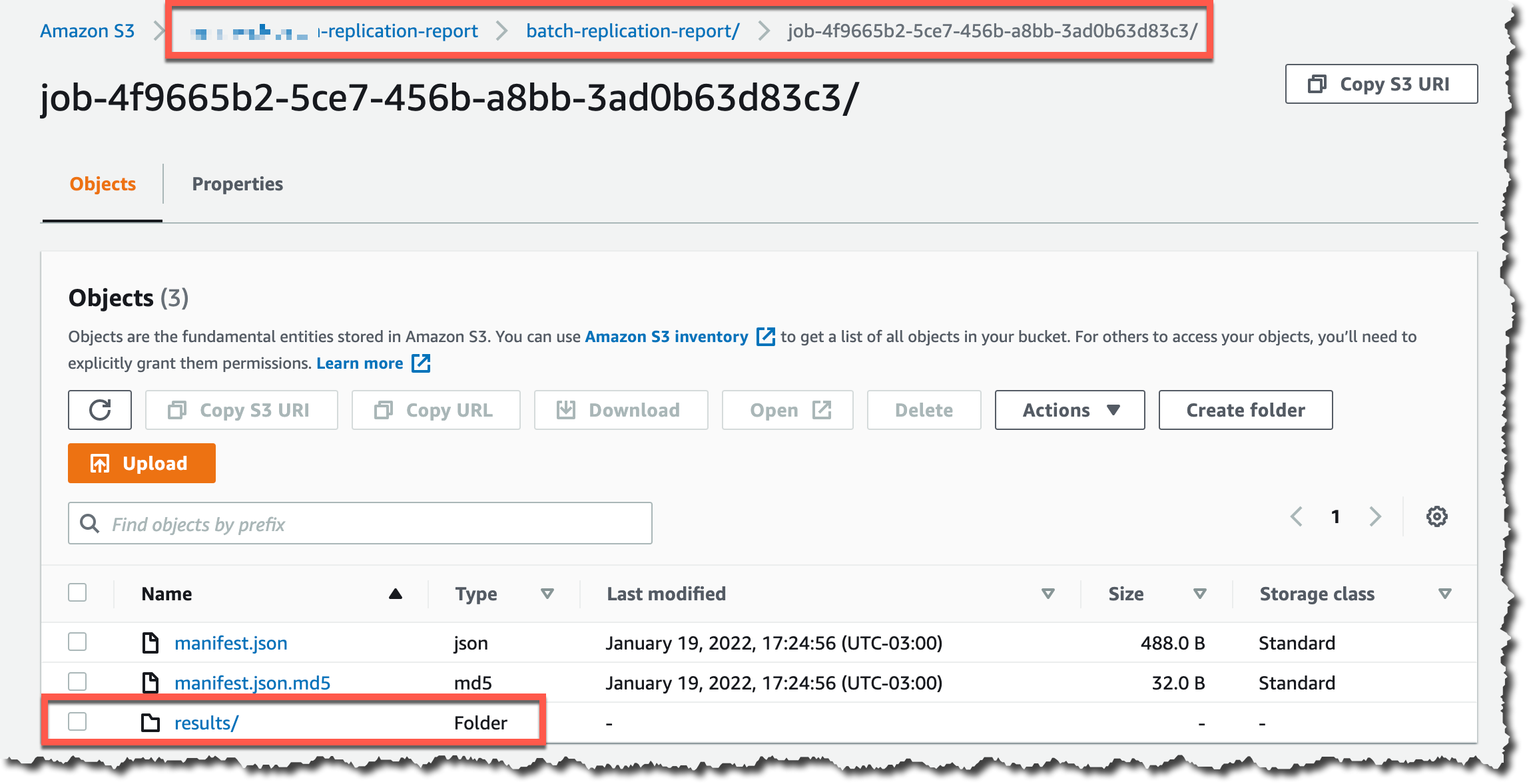Image resolution: width=1529 pixels, height=784 pixels.
Task: Open table preferences gear icon
Action: 1436,516
